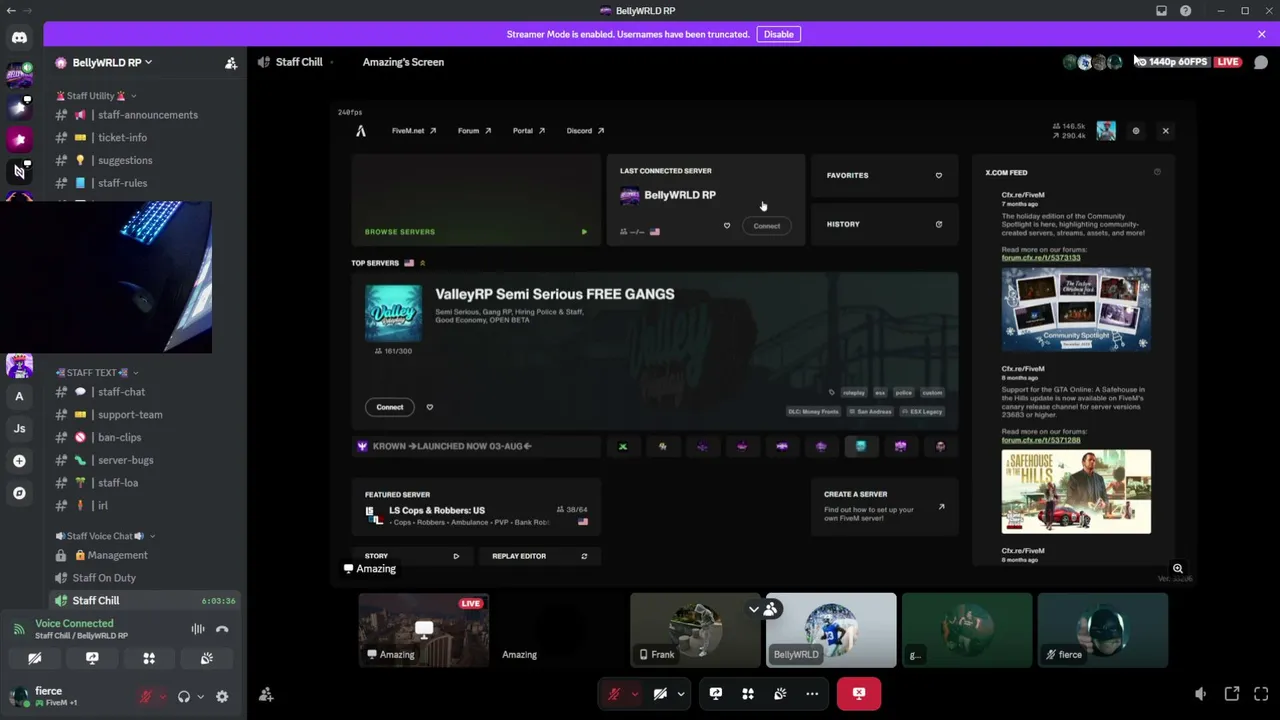Click the add-friends icon below the stream
Screen dimensions: 1280x720
tap(266, 695)
